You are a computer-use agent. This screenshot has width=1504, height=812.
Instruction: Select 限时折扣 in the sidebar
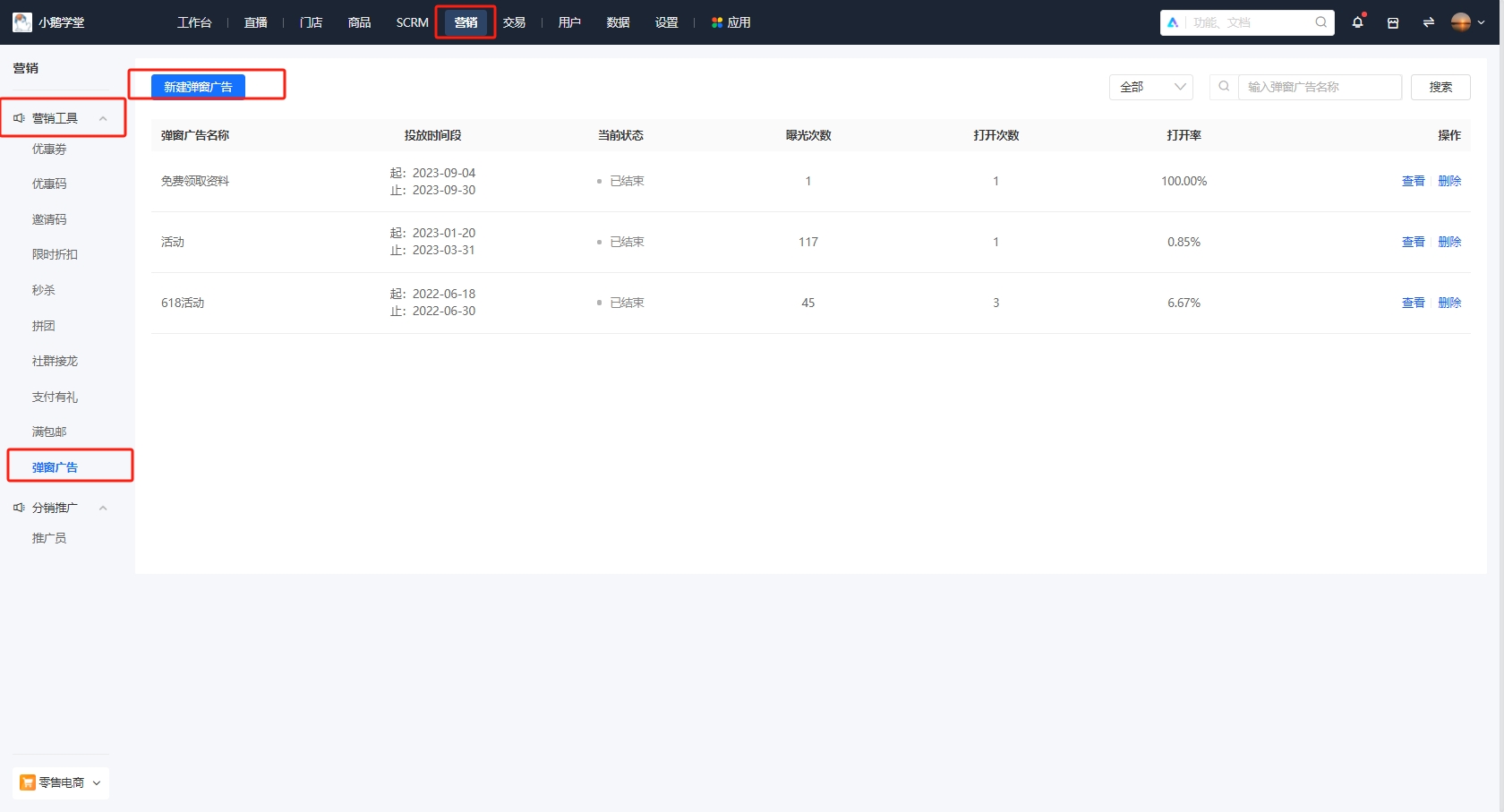[x=55, y=254]
